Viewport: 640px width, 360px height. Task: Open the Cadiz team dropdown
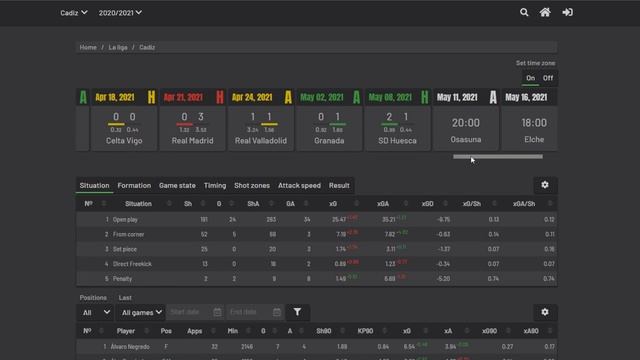coord(74,13)
